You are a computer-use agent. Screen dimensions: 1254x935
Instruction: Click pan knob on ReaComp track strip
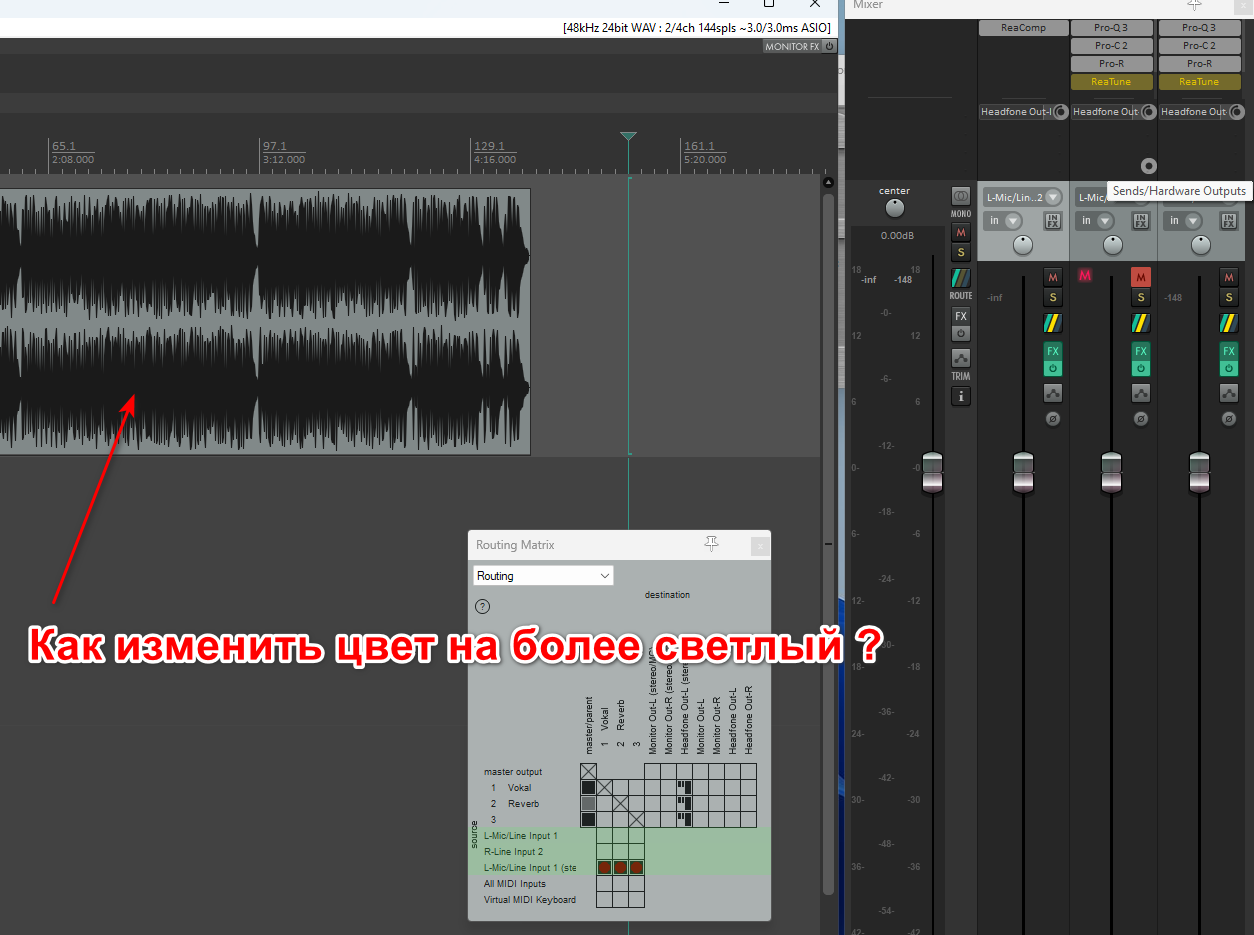coord(1023,245)
